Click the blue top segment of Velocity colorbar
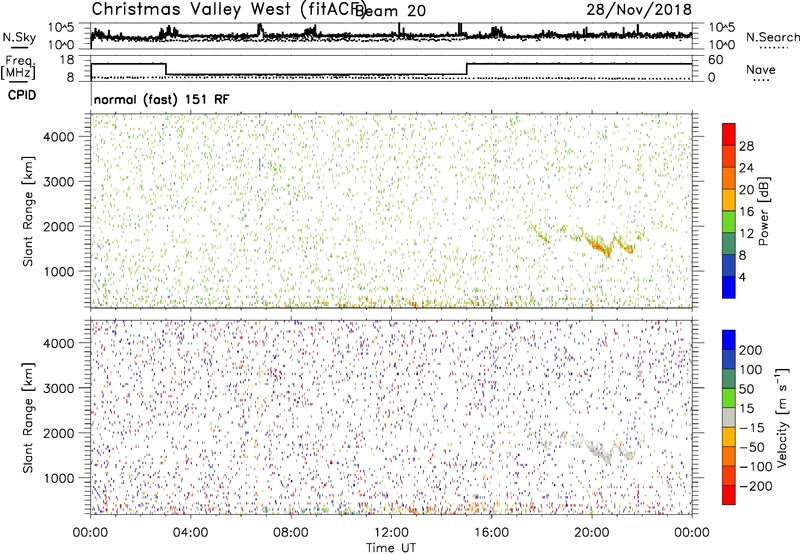 coord(729,340)
